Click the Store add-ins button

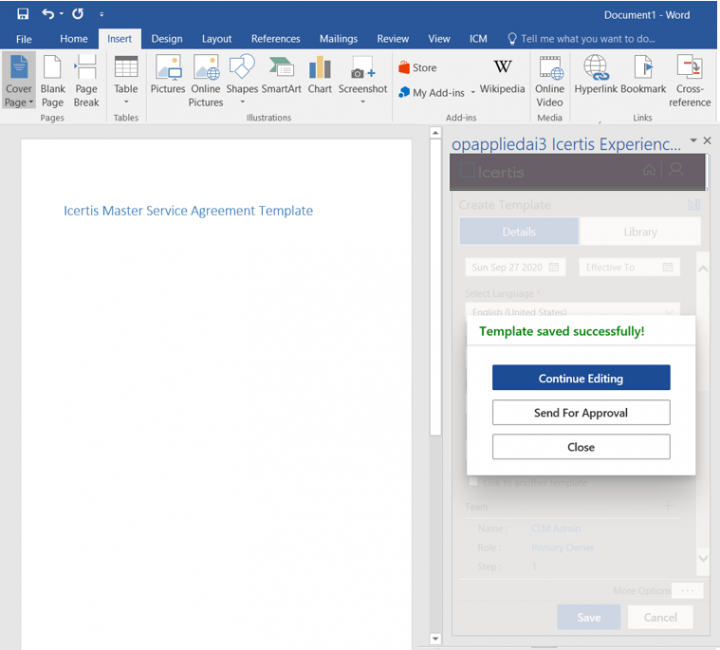pyautogui.click(x=418, y=68)
